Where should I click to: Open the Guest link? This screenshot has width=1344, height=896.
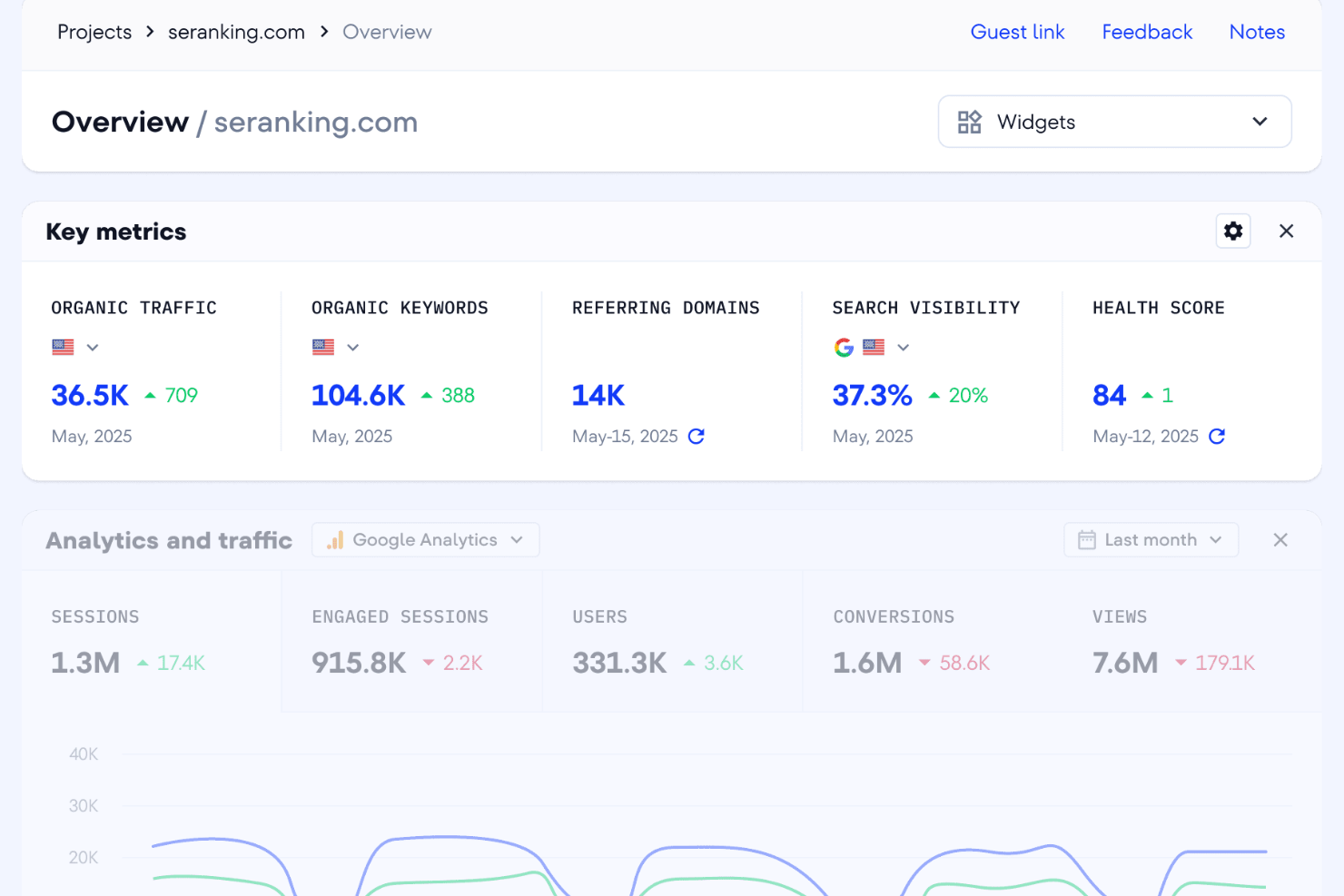click(1017, 32)
